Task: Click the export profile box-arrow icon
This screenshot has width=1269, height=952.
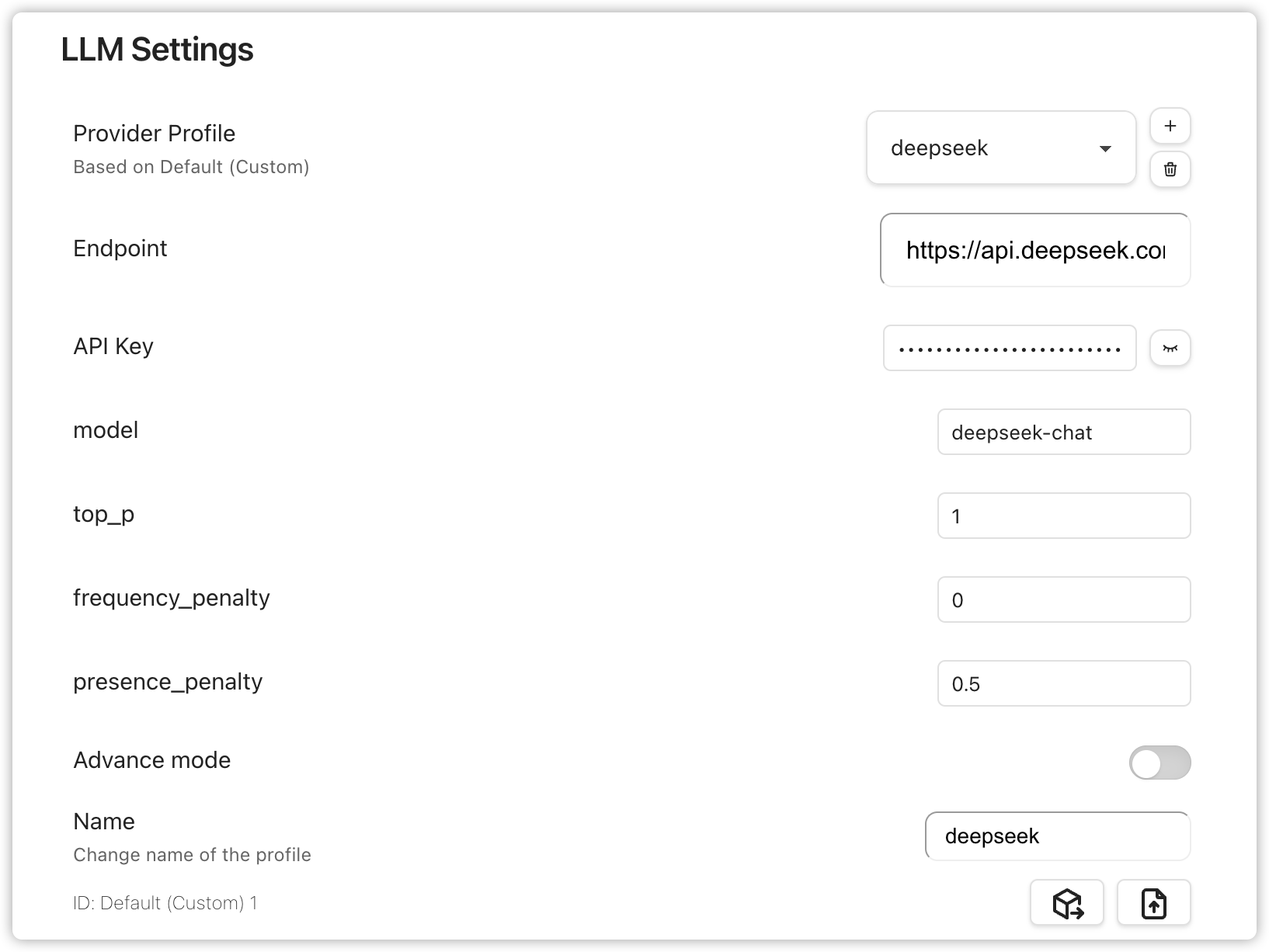Action: point(1067,903)
